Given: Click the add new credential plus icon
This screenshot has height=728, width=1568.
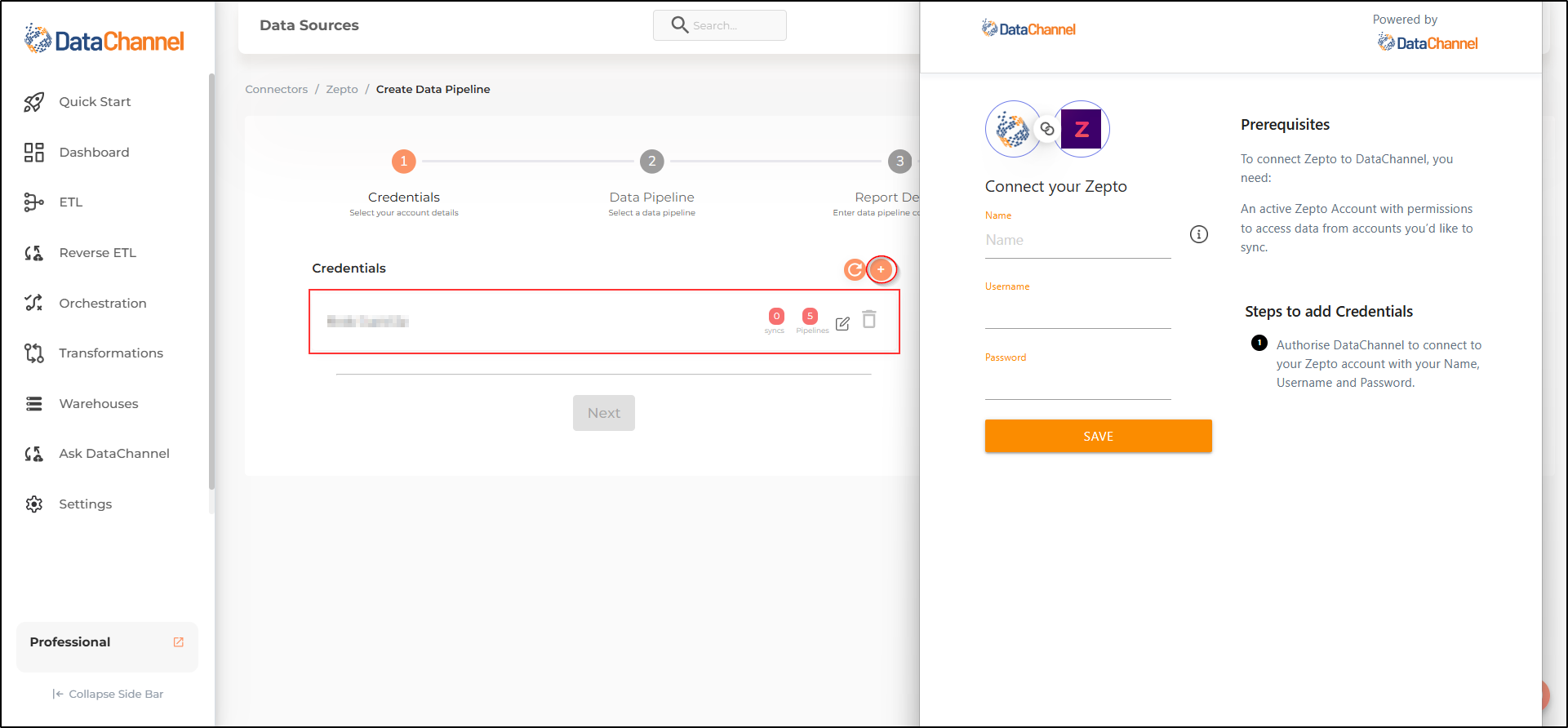Looking at the screenshot, I should (881, 269).
